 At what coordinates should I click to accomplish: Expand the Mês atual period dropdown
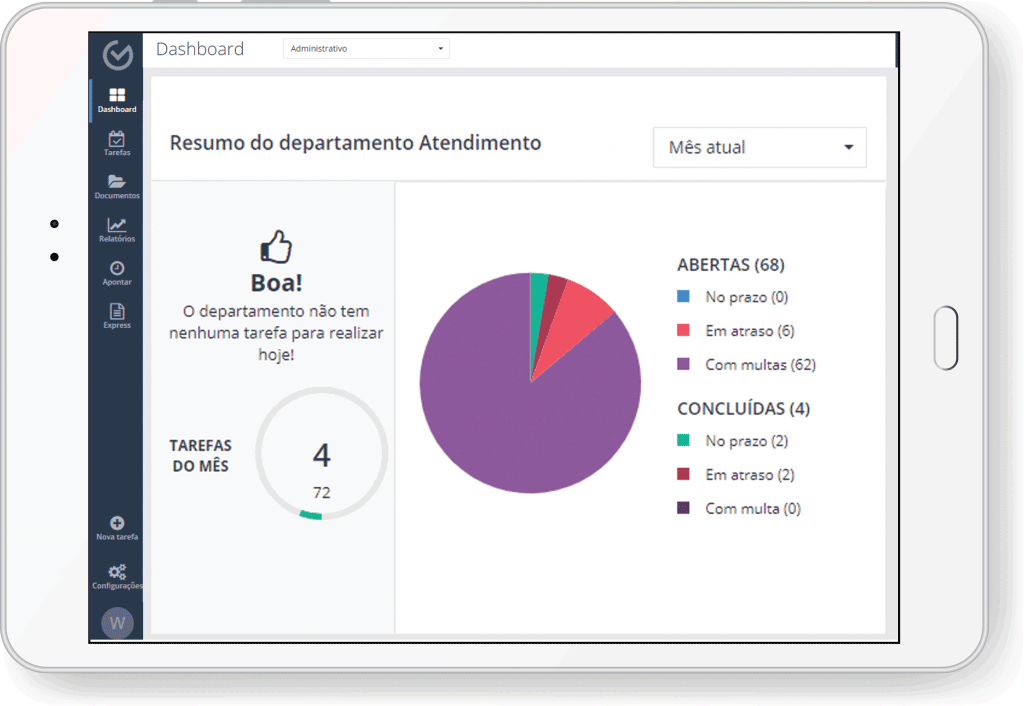[760, 147]
